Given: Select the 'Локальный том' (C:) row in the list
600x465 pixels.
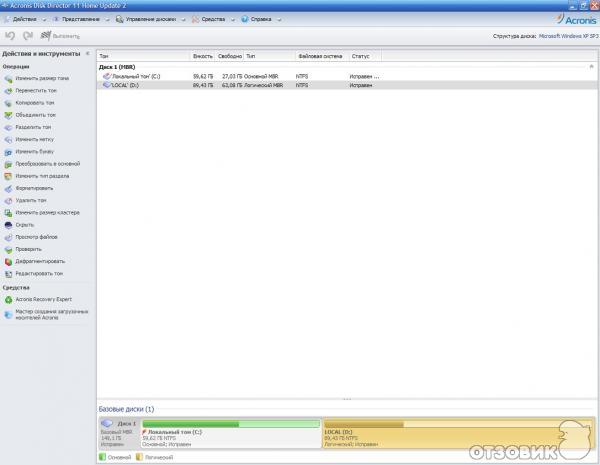Looking at the screenshot, I should 347,77.
